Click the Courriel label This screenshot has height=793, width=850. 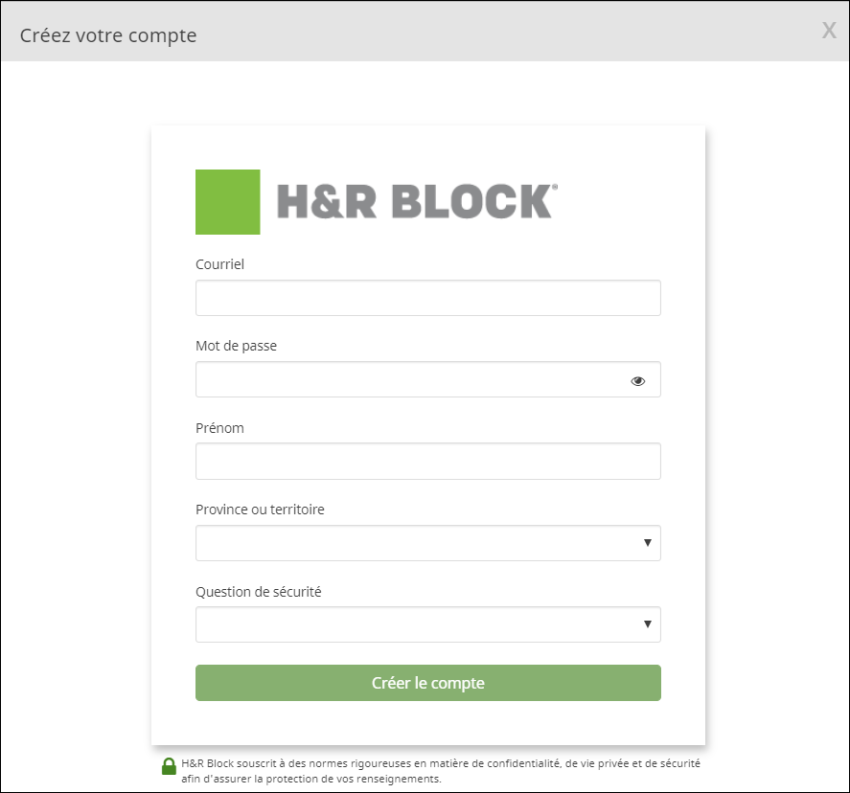220,265
